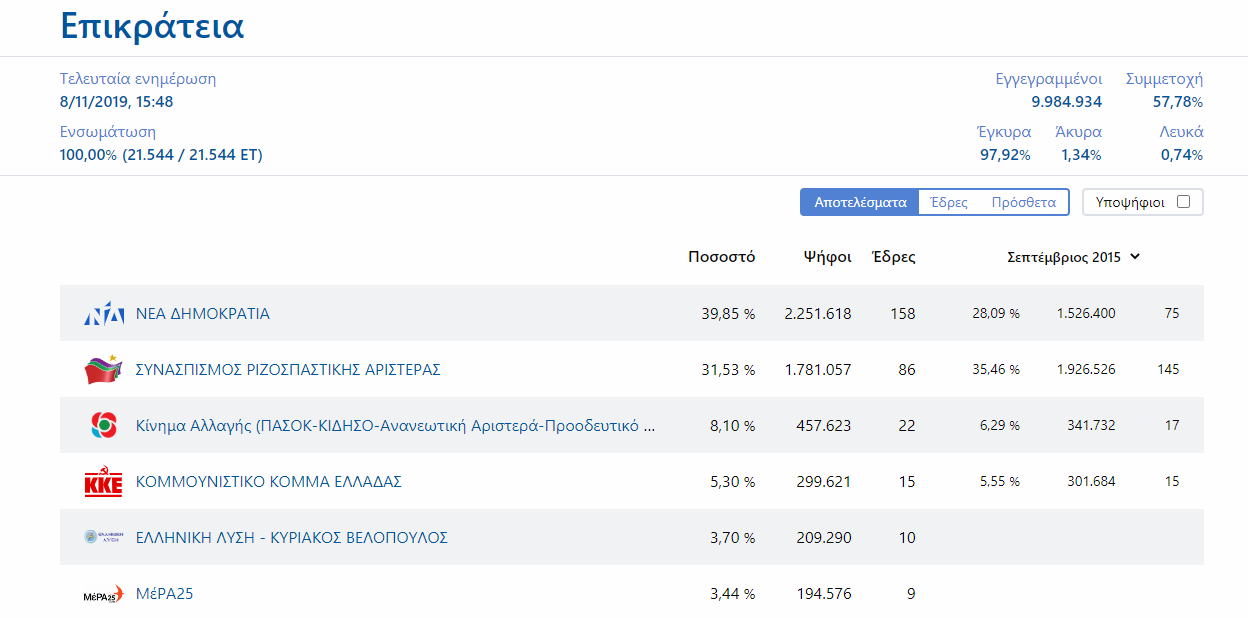Click the Επικράτεια page heading

click(152, 27)
